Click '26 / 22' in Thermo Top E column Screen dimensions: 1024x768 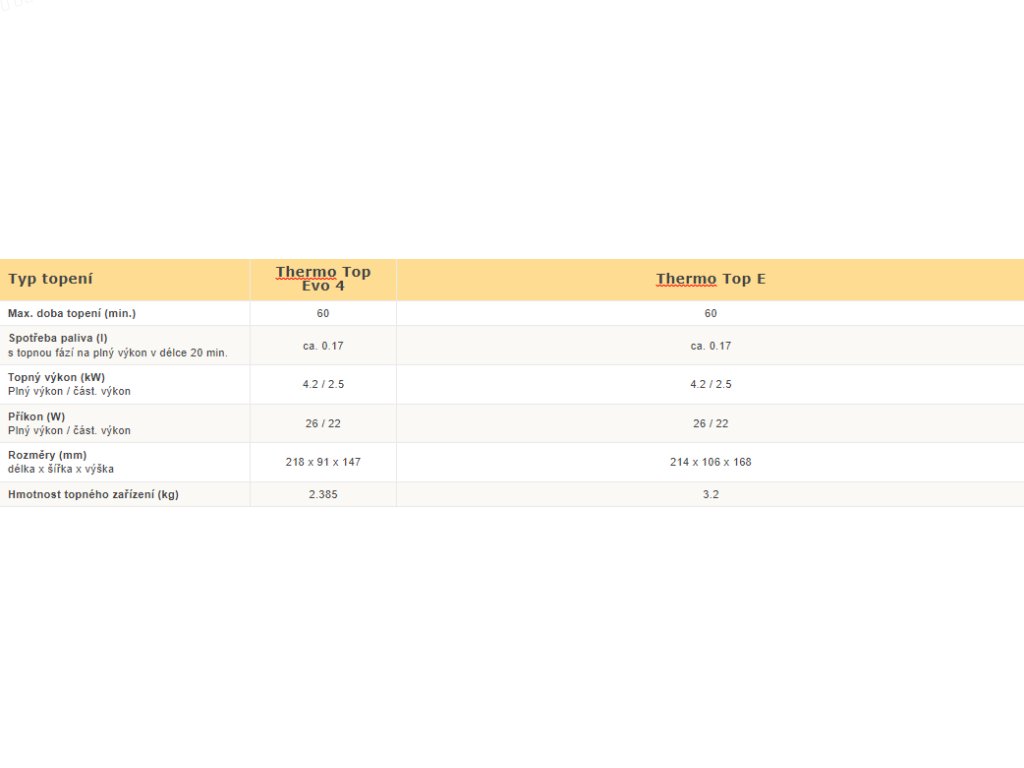pos(711,424)
